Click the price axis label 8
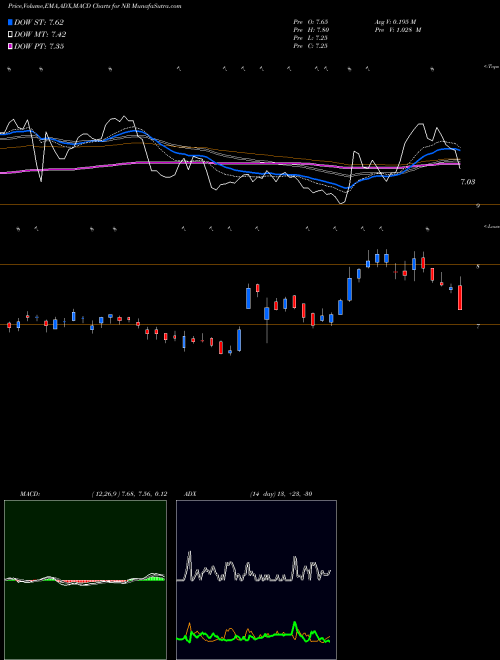 pos(478,266)
